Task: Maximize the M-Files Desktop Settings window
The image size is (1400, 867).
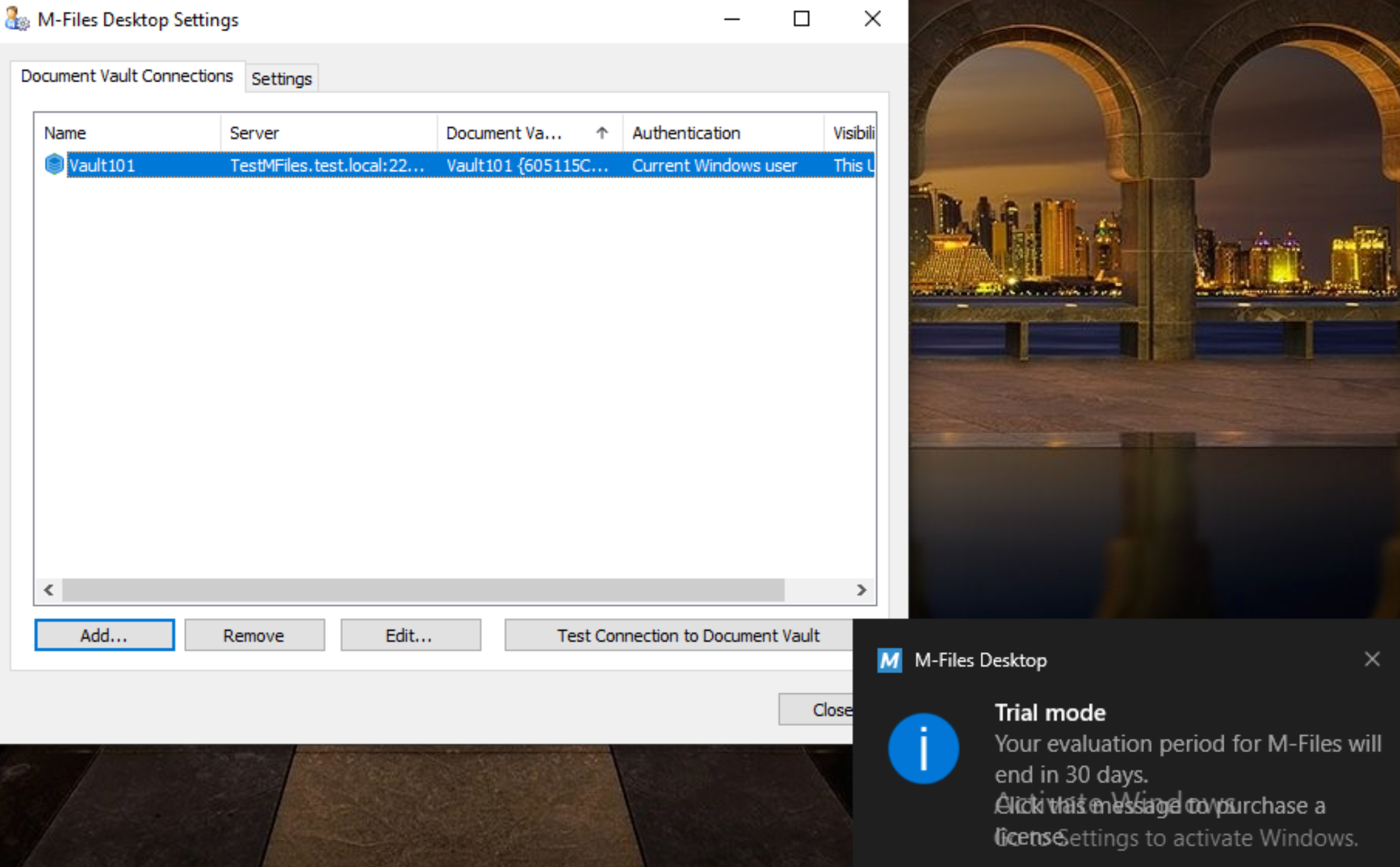Action: (802, 19)
